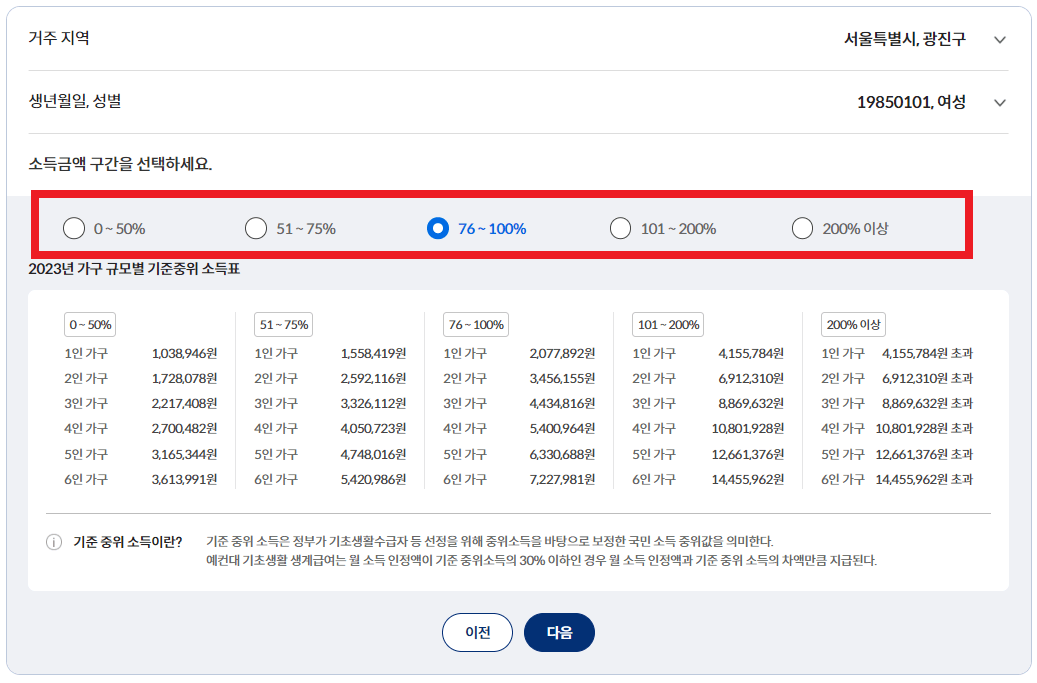The width and height of the screenshot is (1037, 683).
Task: Click the 76~100% column header label
Action: (x=474, y=324)
